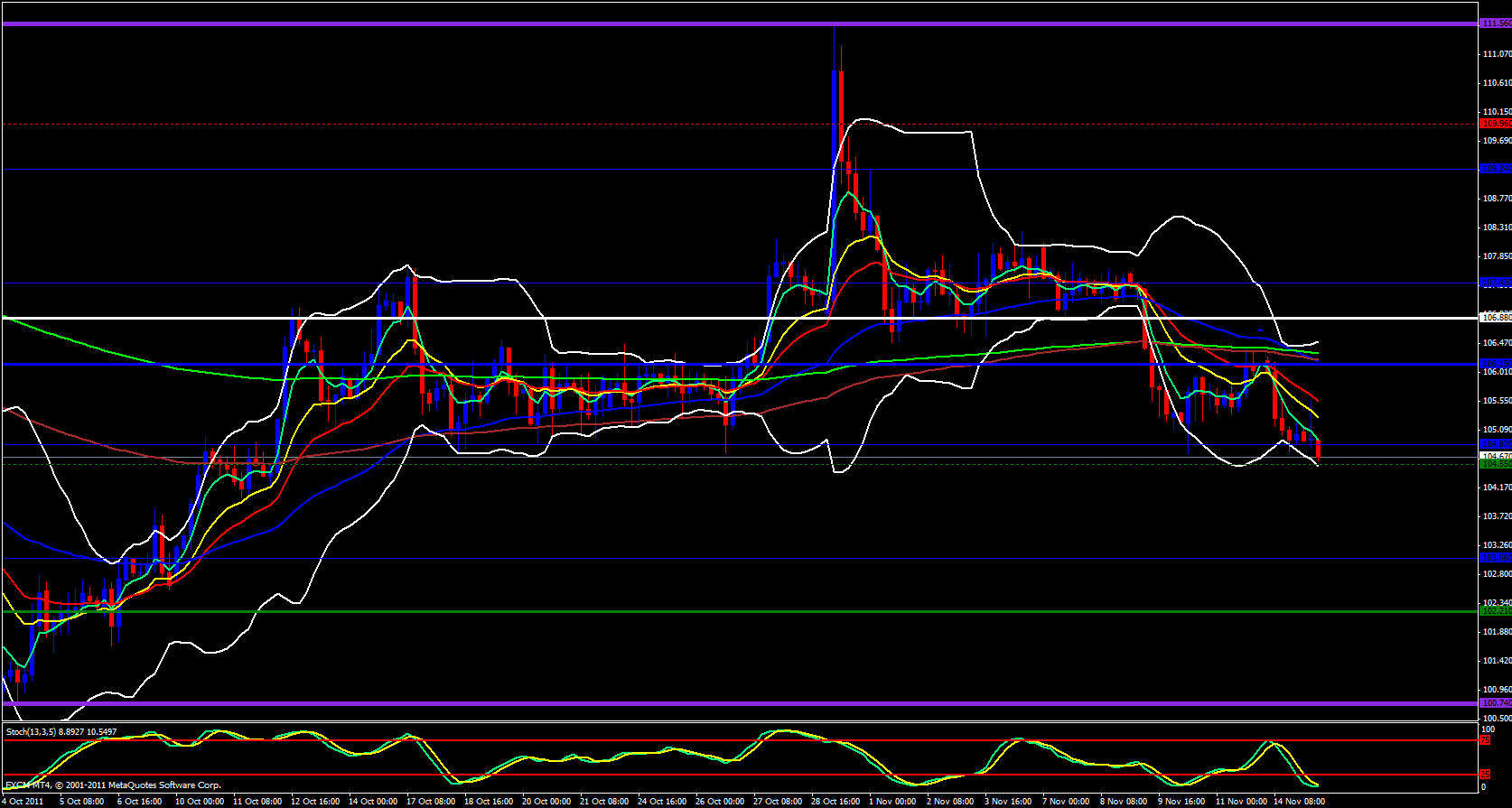The height and width of the screenshot is (808, 1512).
Task: Click the stochastic 75 level marker
Action: [1484, 740]
